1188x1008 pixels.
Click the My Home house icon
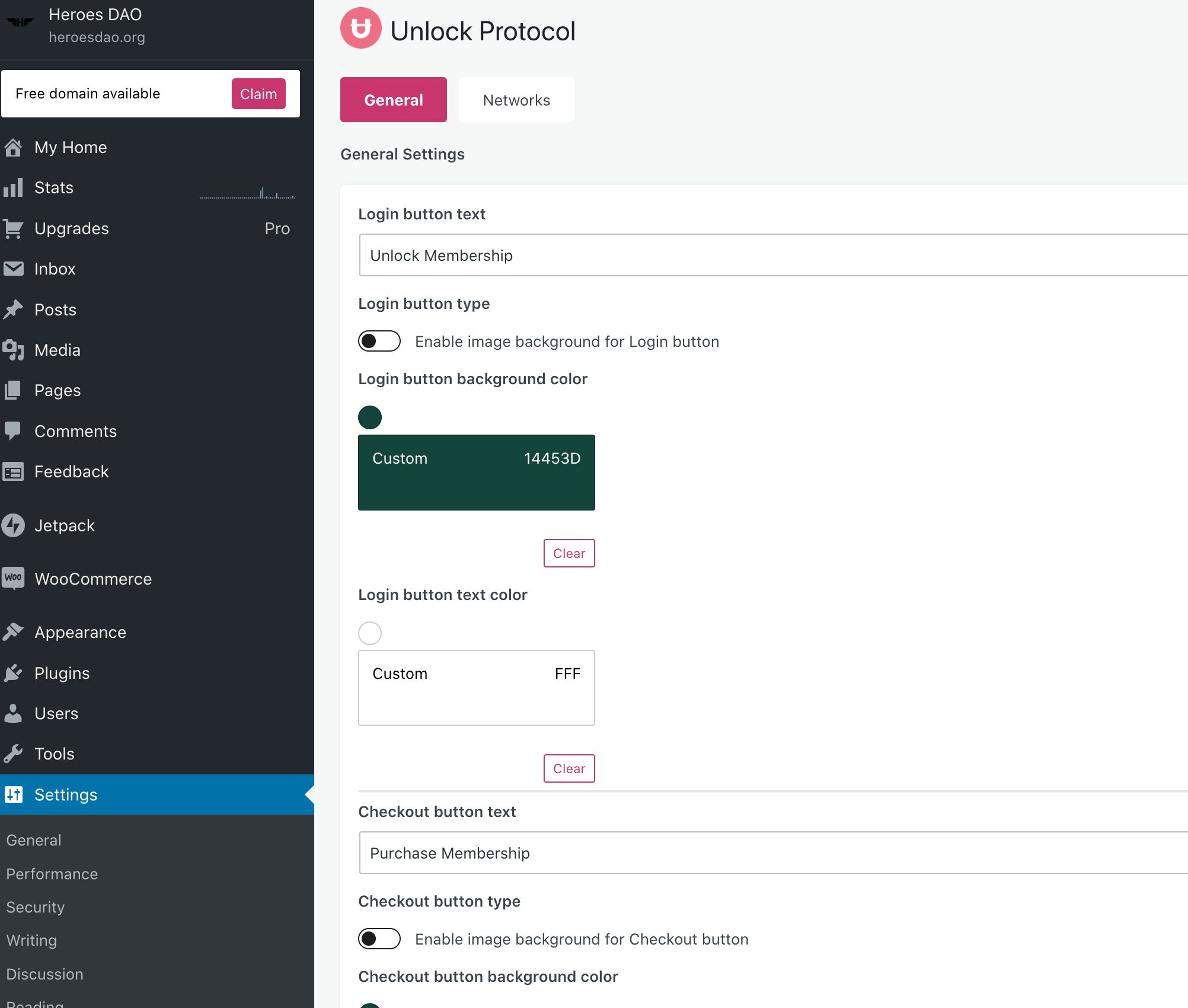coord(13,147)
